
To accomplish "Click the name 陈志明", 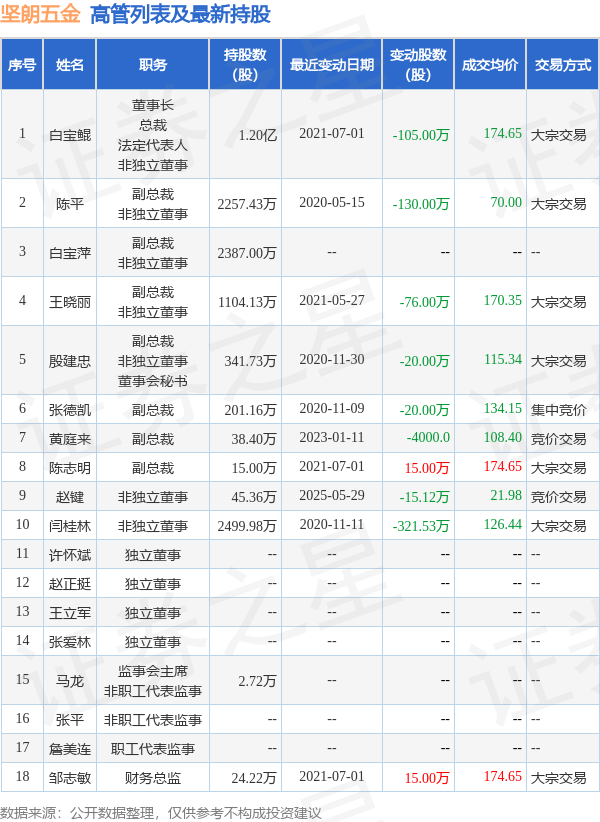I will point(70,468).
